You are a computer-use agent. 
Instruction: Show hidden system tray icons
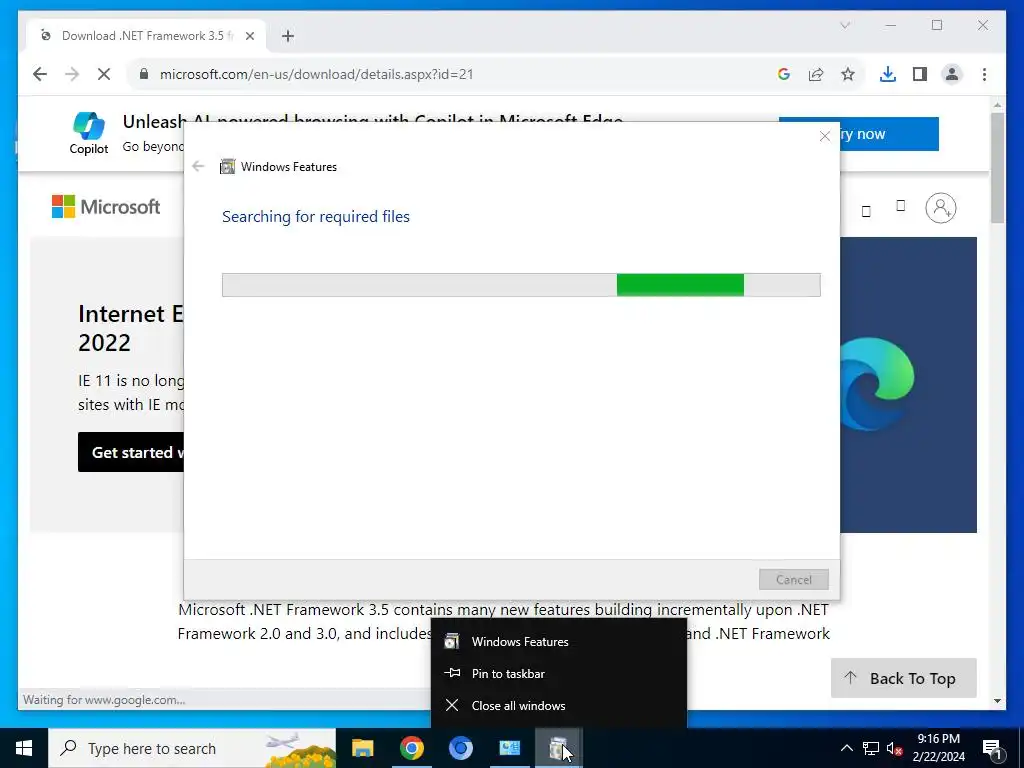pyautogui.click(x=846, y=748)
